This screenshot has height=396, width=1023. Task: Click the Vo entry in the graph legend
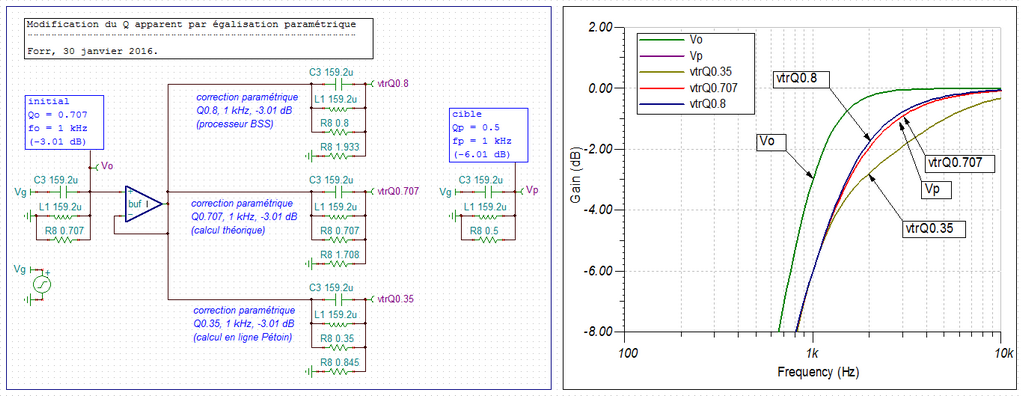696,39
